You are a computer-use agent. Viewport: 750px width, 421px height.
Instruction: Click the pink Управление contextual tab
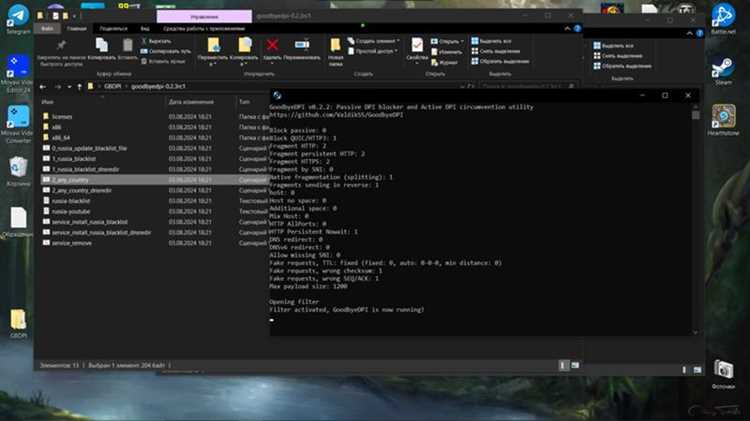[204, 17]
